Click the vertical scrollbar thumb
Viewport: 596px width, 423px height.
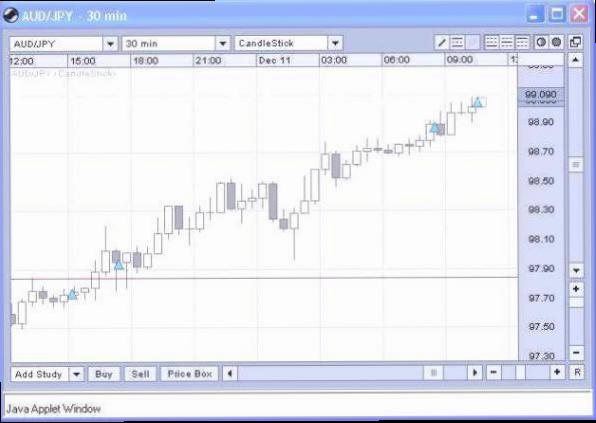click(x=576, y=165)
